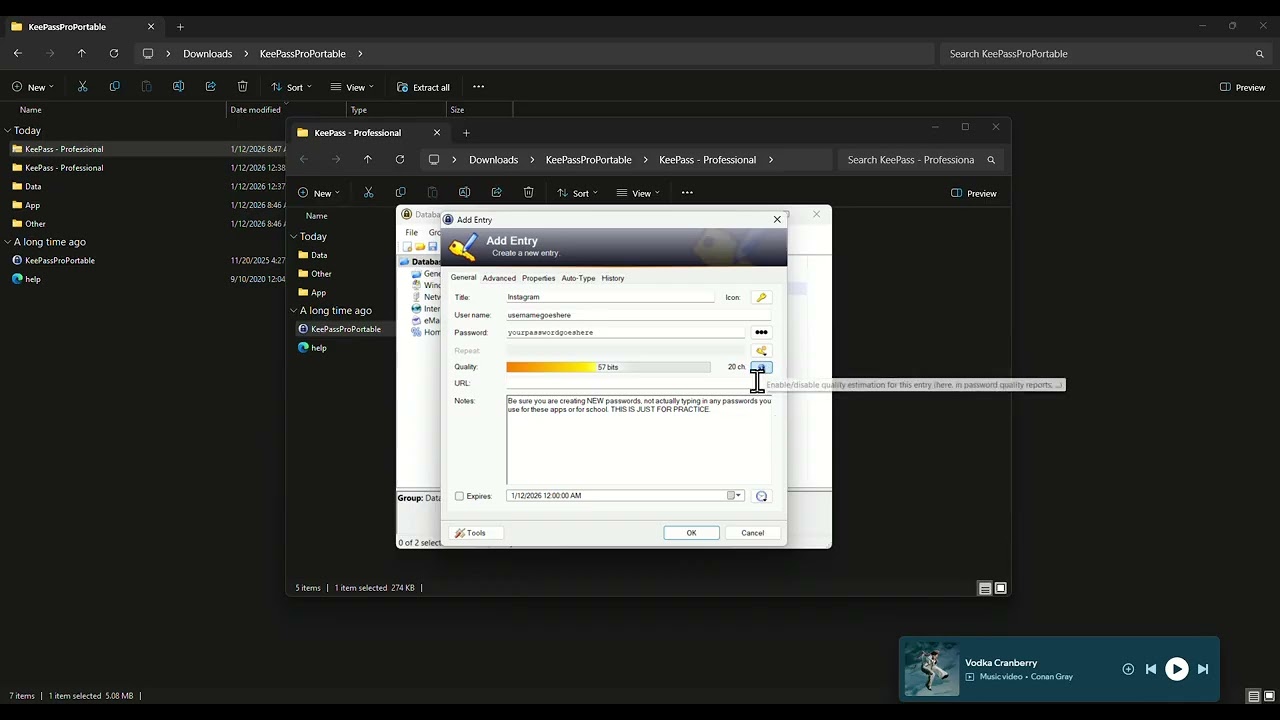Click the Password field

coord(625,332)
